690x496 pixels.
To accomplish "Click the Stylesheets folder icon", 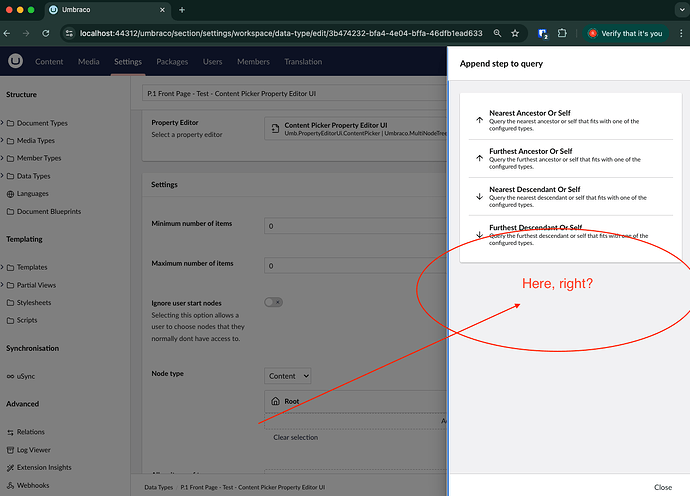I will tap(10, 303).
